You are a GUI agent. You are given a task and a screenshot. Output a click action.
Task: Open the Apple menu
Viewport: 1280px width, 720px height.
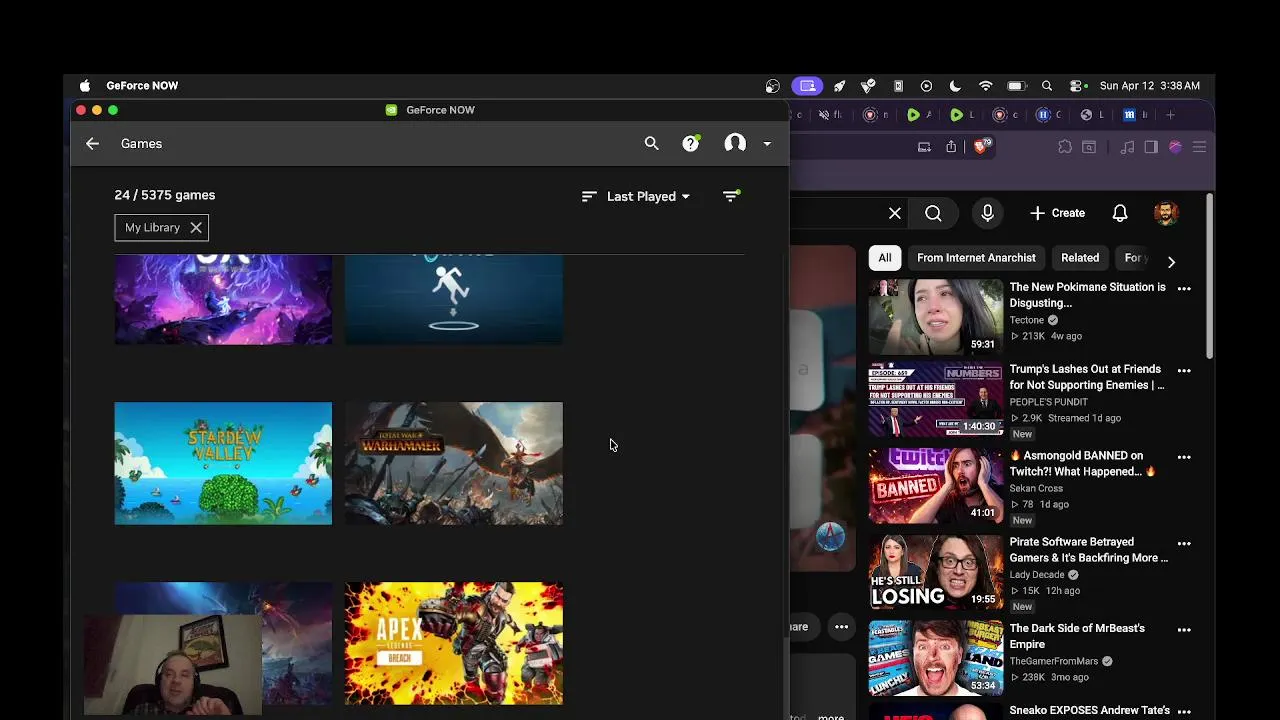[x=85, y=86]
